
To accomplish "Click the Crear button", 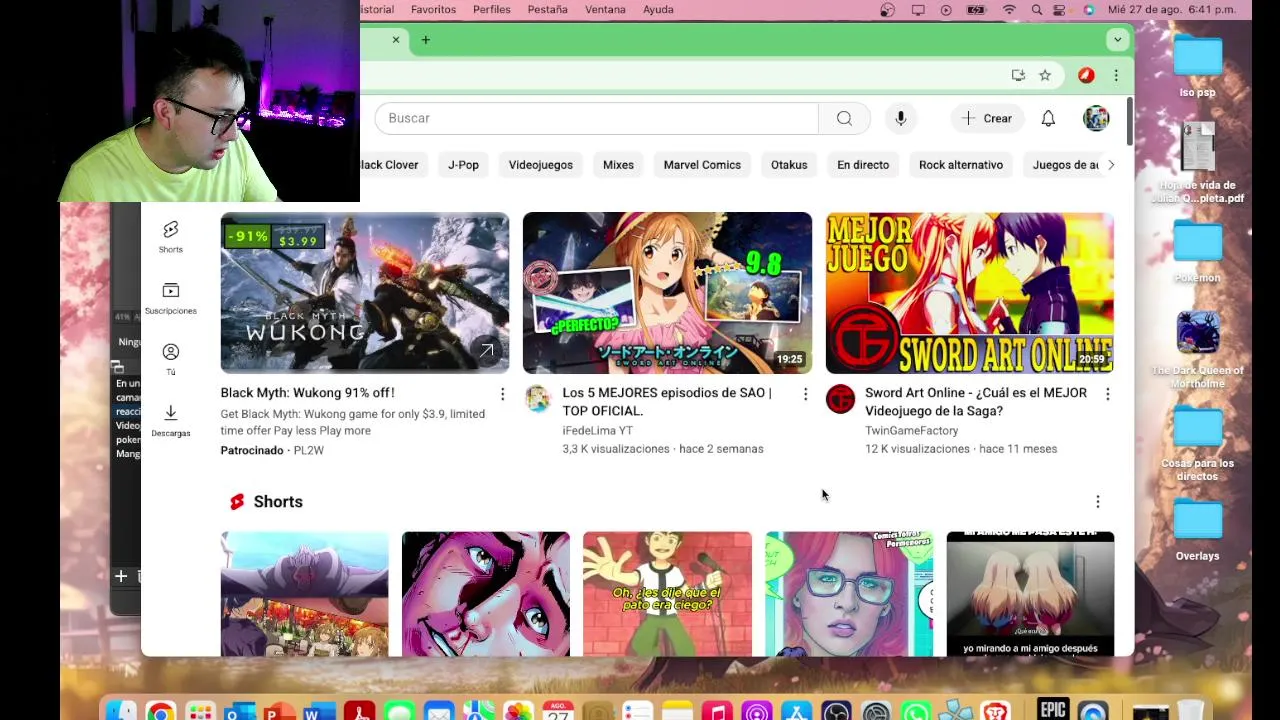I will pos(987,118).
